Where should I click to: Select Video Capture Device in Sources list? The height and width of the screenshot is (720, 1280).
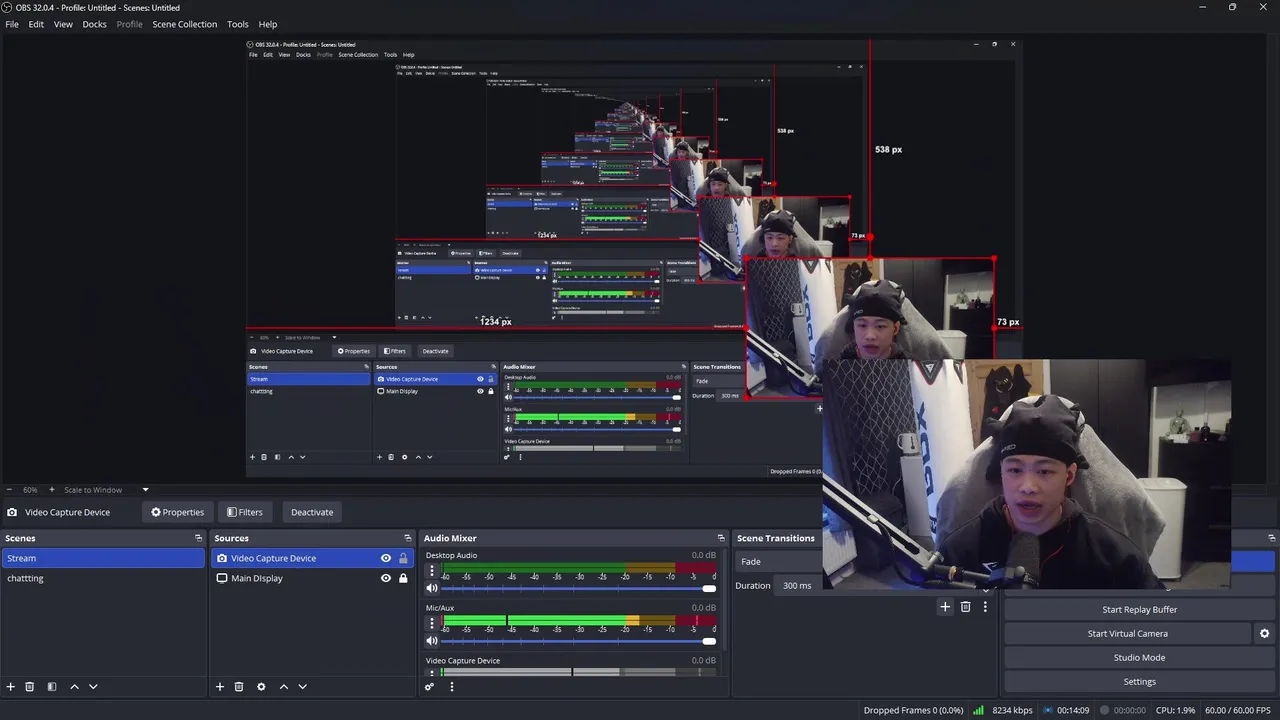click(x=313, y=558)
